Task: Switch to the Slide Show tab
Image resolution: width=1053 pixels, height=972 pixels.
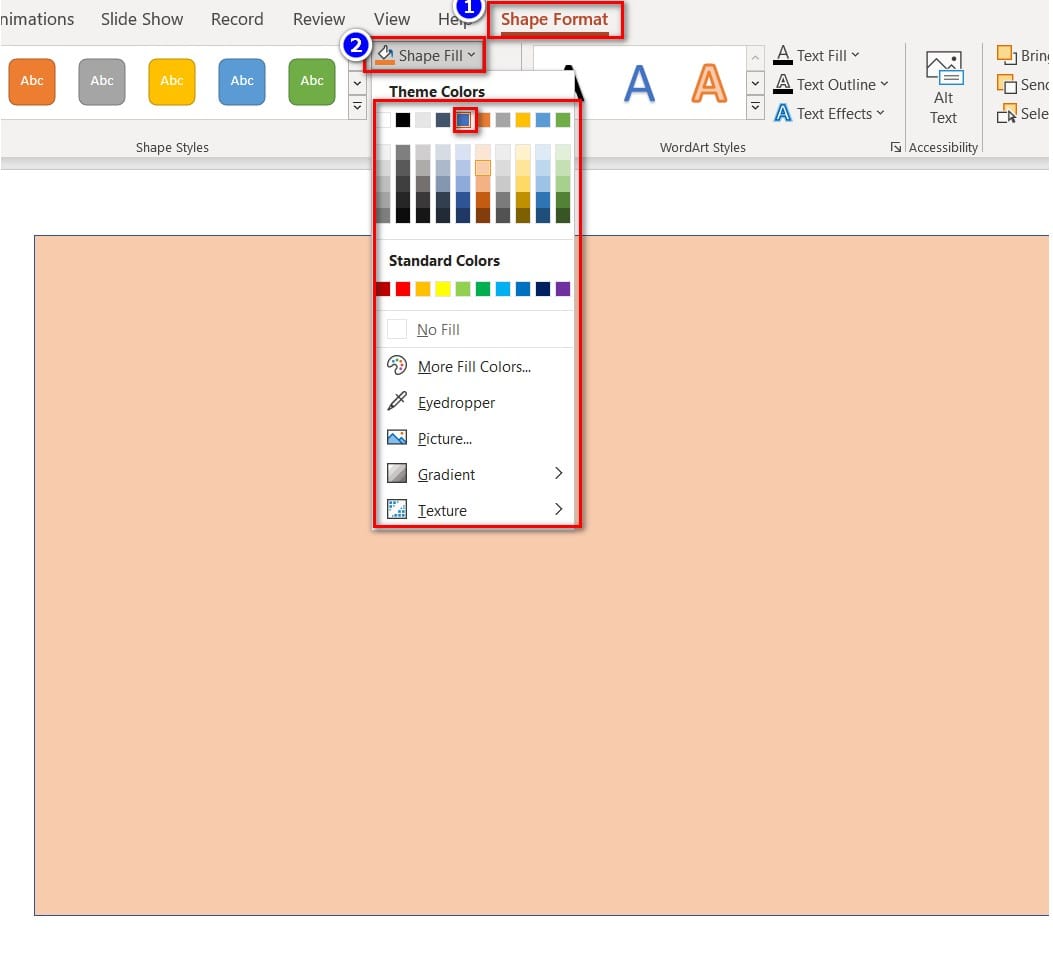Action: pos(142,19)
